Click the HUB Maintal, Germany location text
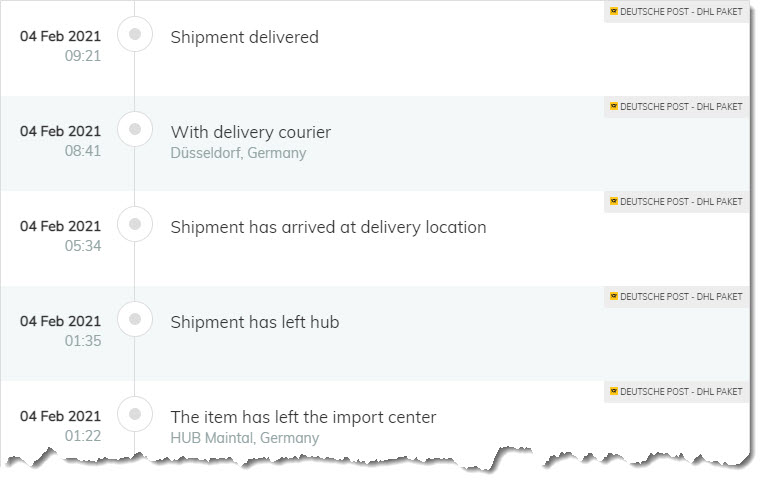Screen dimensions: 761x488 click(x=244, y=438)
